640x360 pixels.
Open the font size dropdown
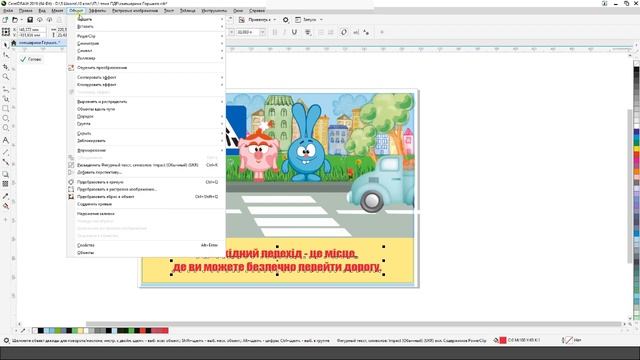262,32
